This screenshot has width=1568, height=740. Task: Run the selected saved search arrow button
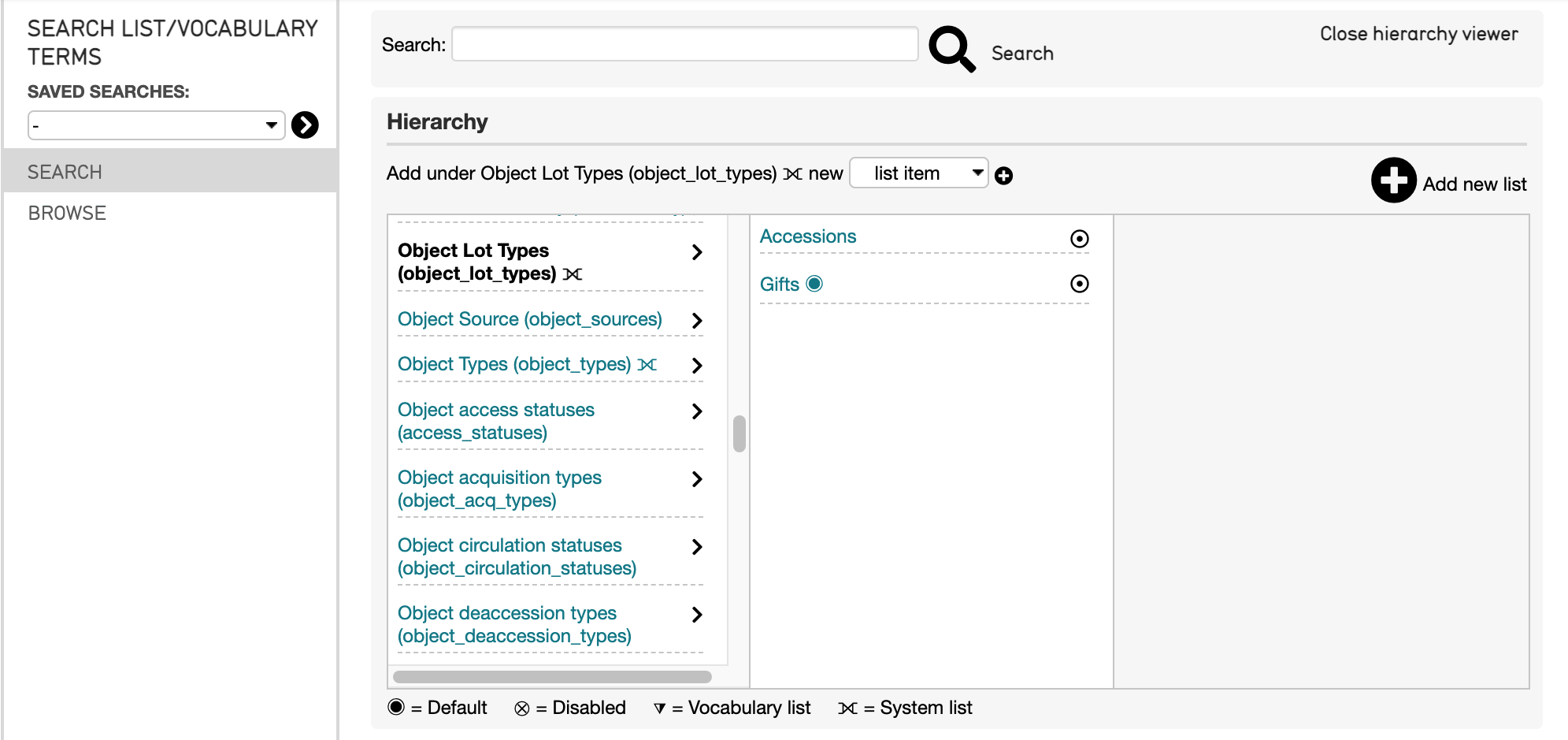(x=305, y=125)
